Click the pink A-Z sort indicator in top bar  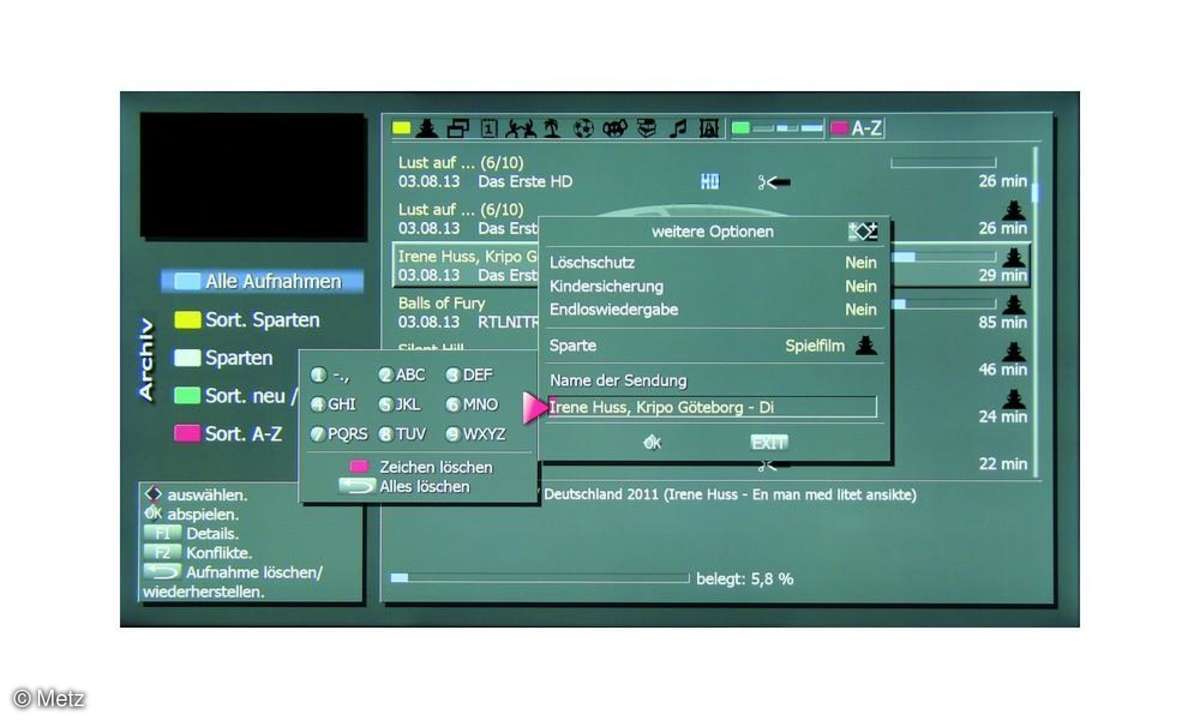point(856,128)
